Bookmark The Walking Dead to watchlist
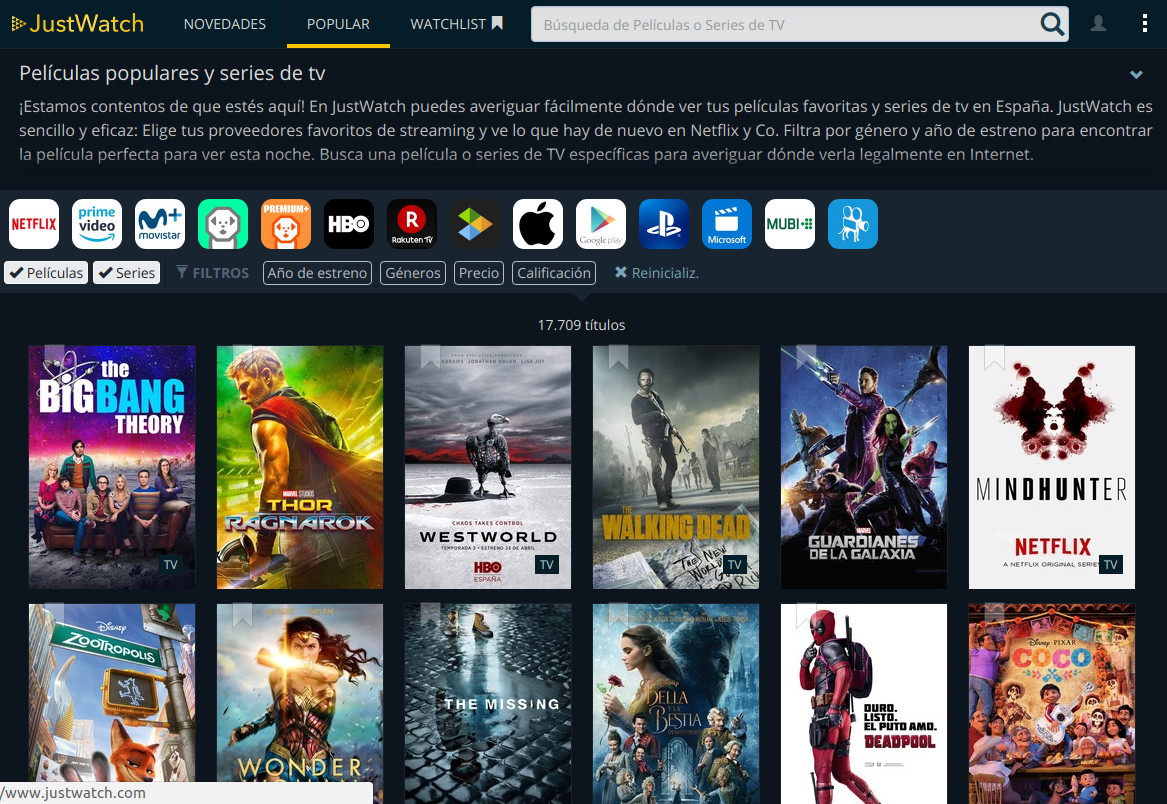1167x804 pixels. (x=618, y=357)
